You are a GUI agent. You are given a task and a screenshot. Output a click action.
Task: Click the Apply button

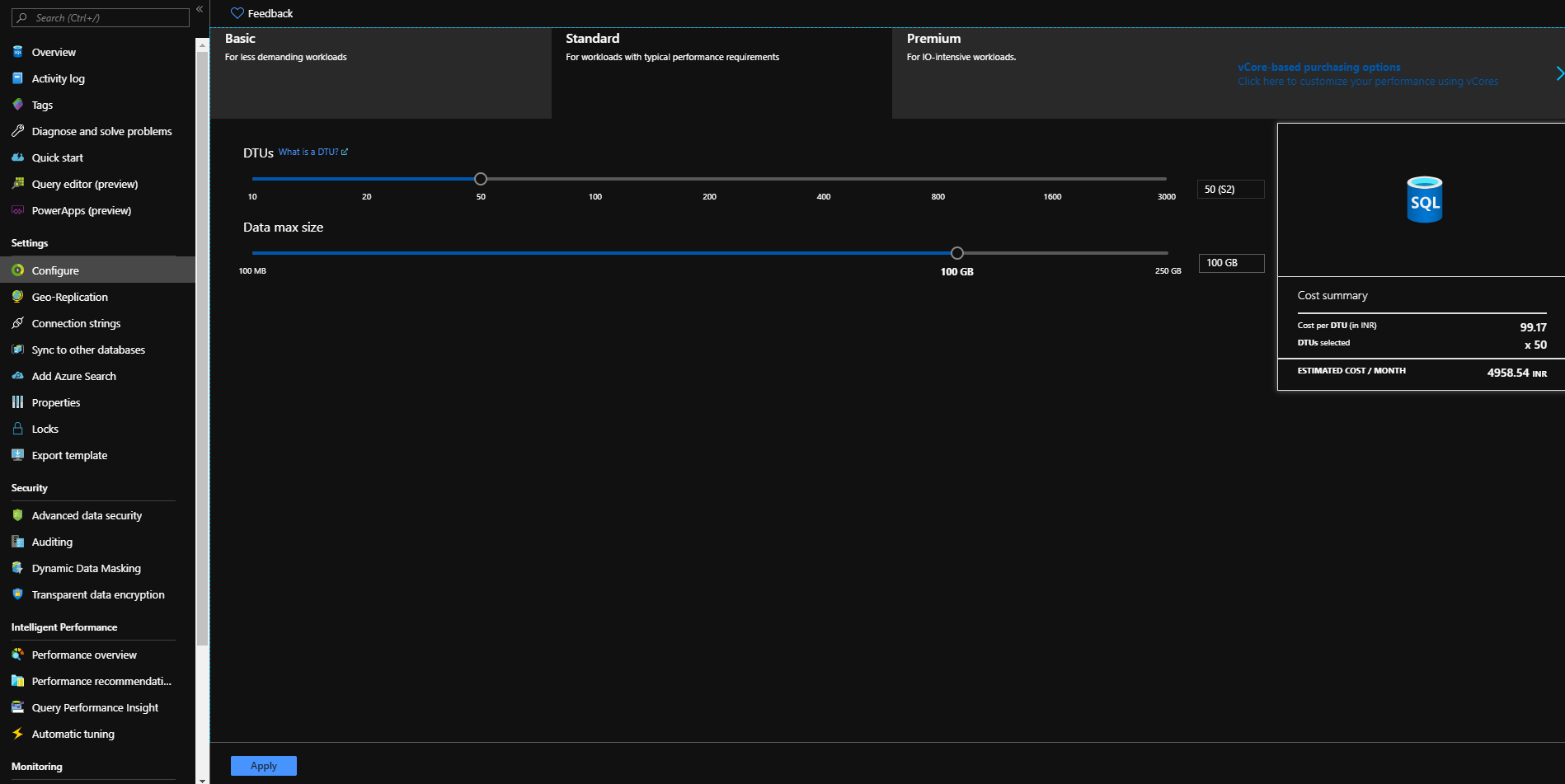point(263,766)
